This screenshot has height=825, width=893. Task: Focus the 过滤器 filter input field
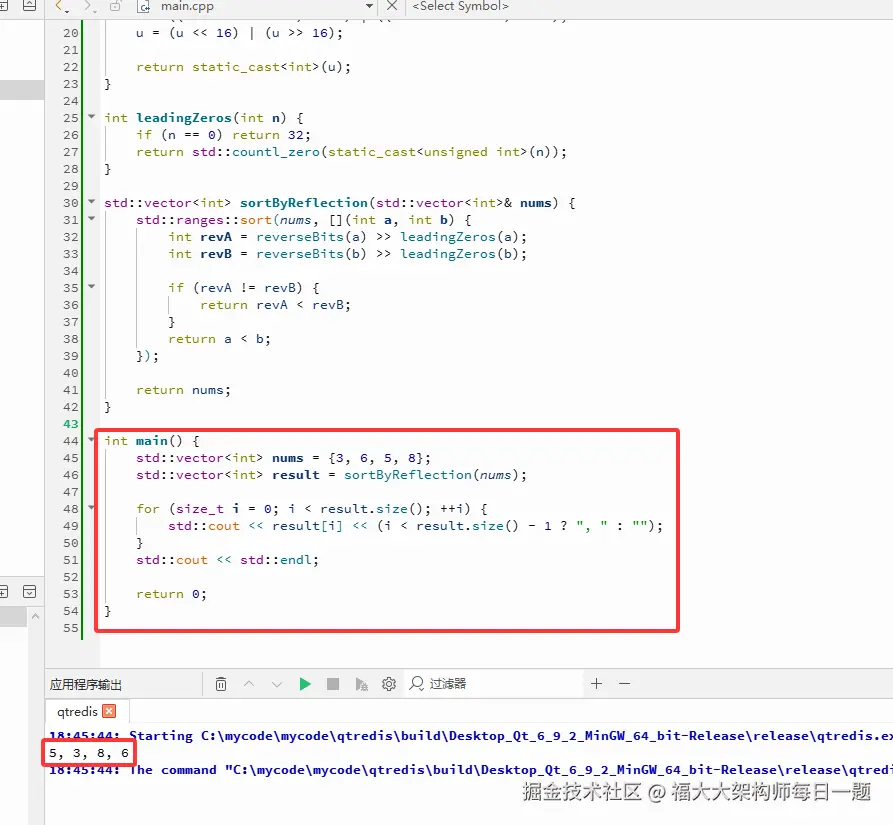(x=494, y=683)
